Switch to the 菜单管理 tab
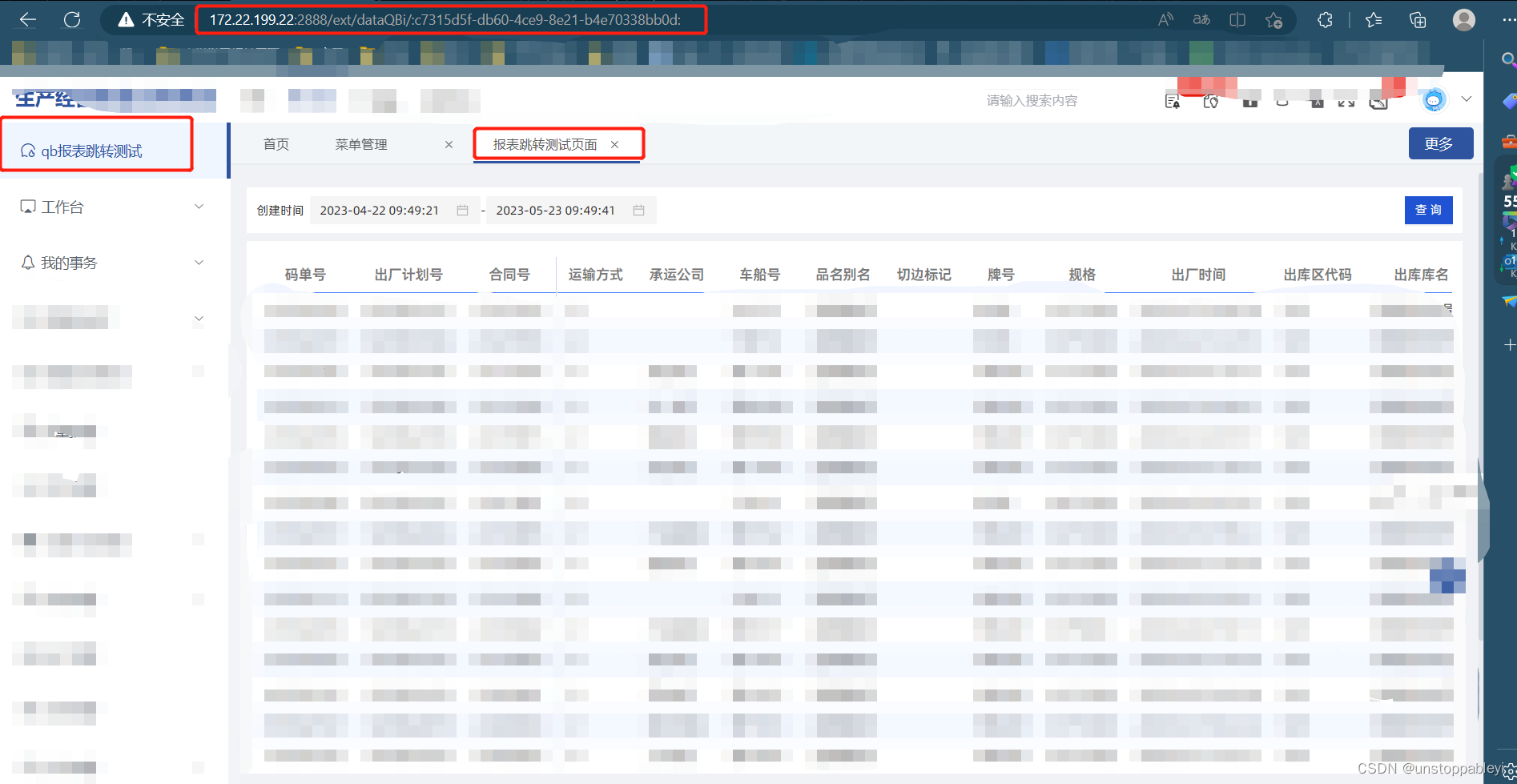1517x784 pixels. pyautogui.click(x=361, y=144)
